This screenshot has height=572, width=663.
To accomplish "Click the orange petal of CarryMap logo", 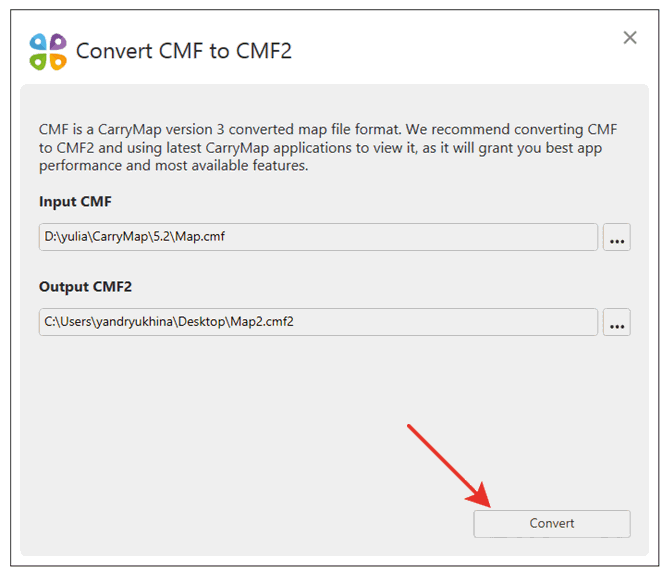I will tap(58, 61).
